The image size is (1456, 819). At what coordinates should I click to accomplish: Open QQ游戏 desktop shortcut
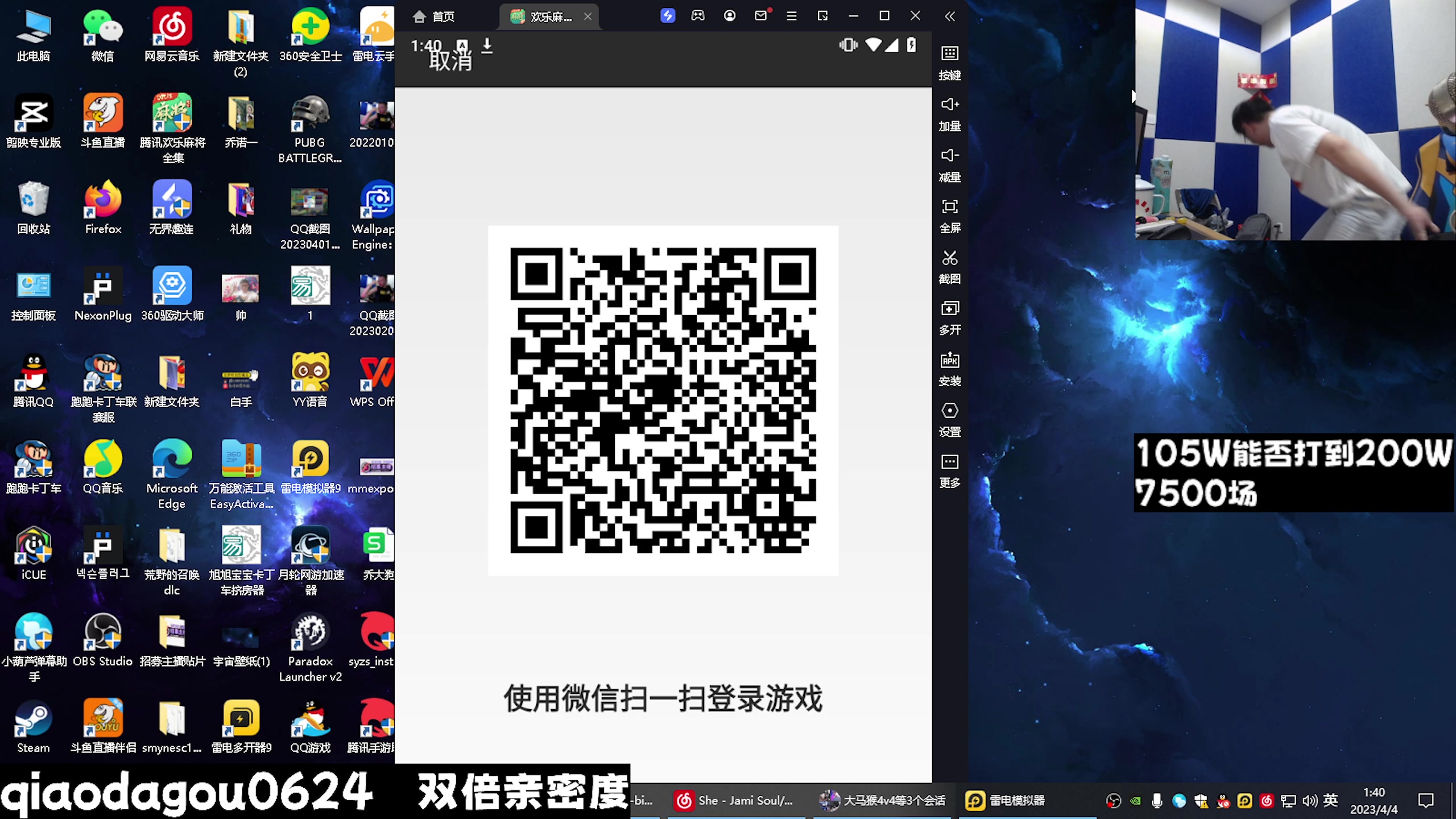[x=310, y=727]
